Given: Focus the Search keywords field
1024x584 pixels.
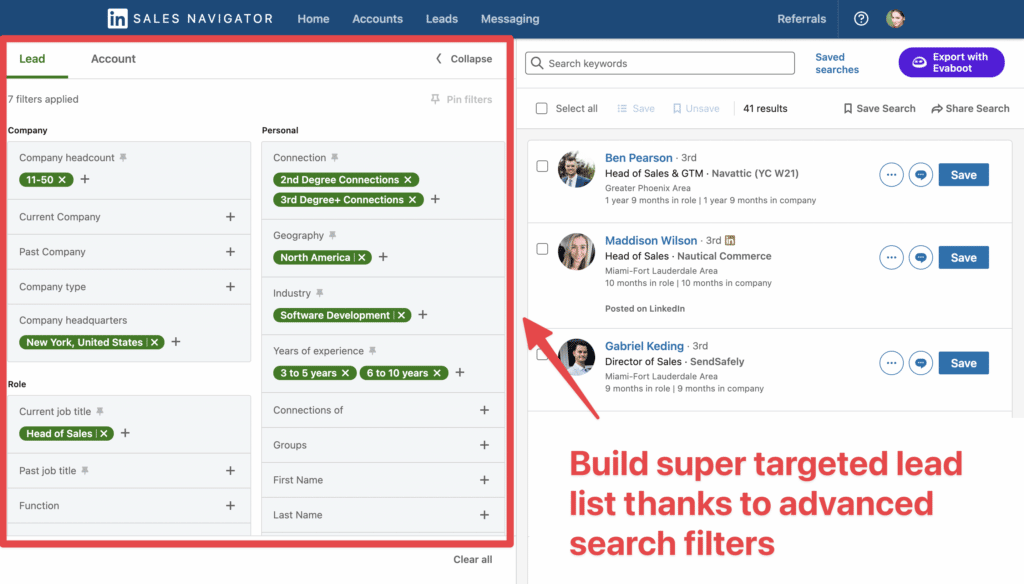Looking at the screenshot, I should (x=660, y=63).
